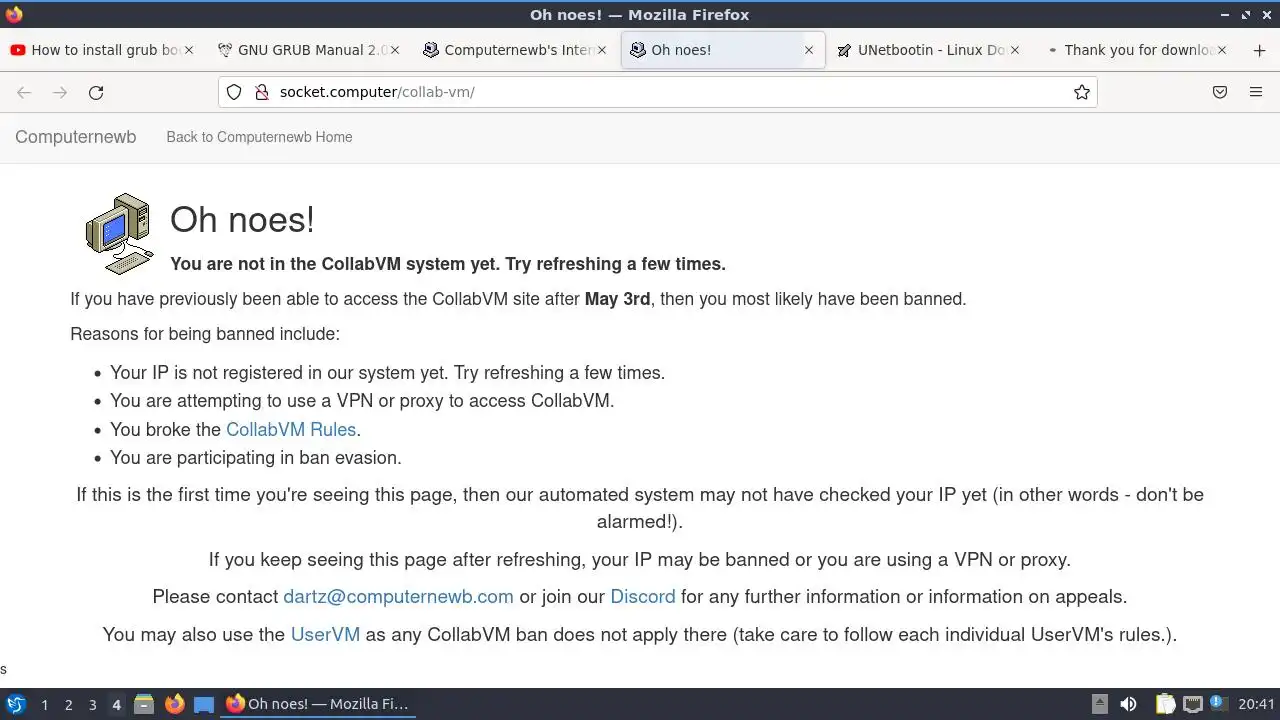Open the CollabVM Rules link
This screenshot has height=720, width=1280.
click(x=291, y=429)
